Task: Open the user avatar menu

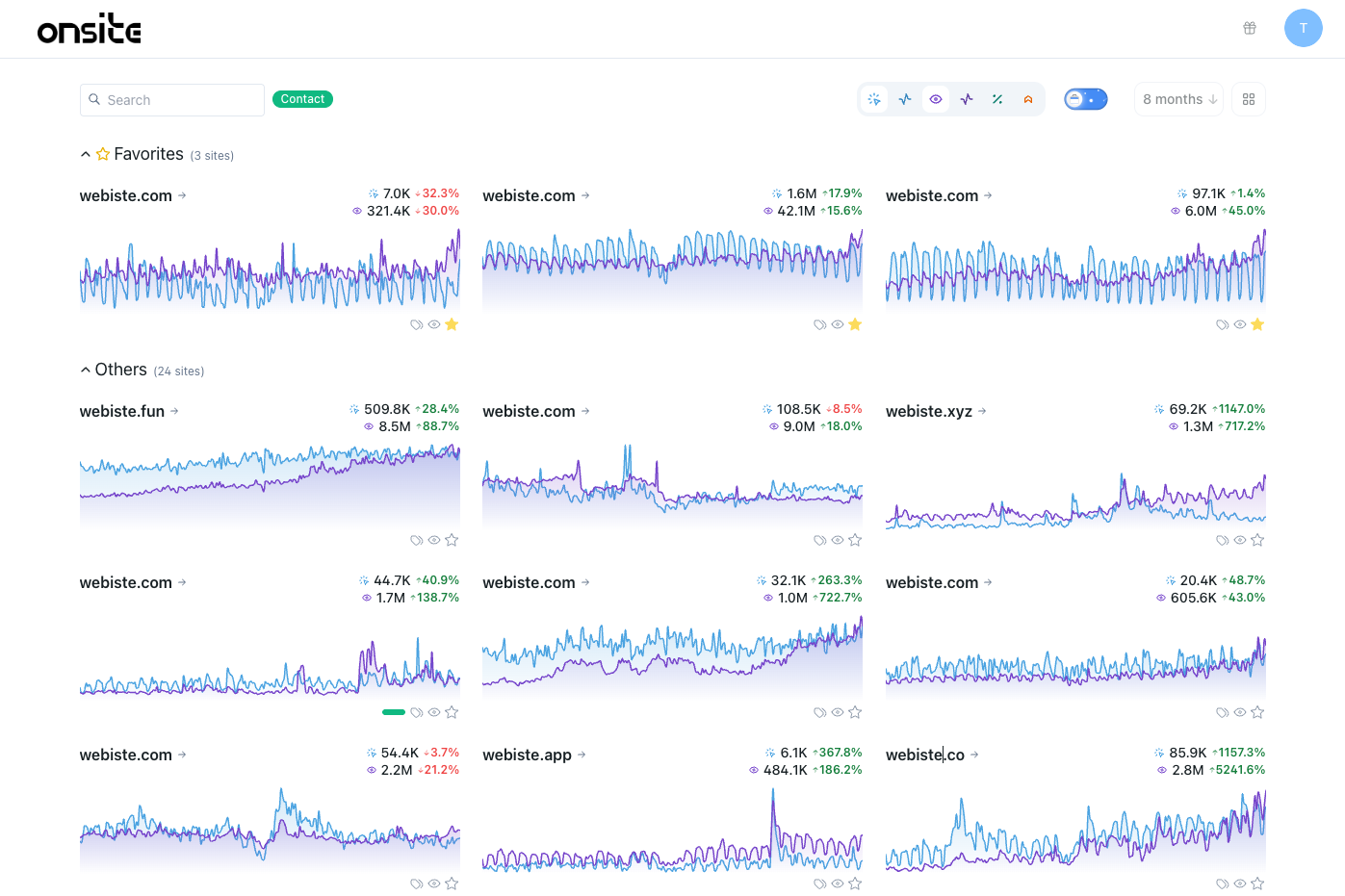Action: (x=1303, y=28)
